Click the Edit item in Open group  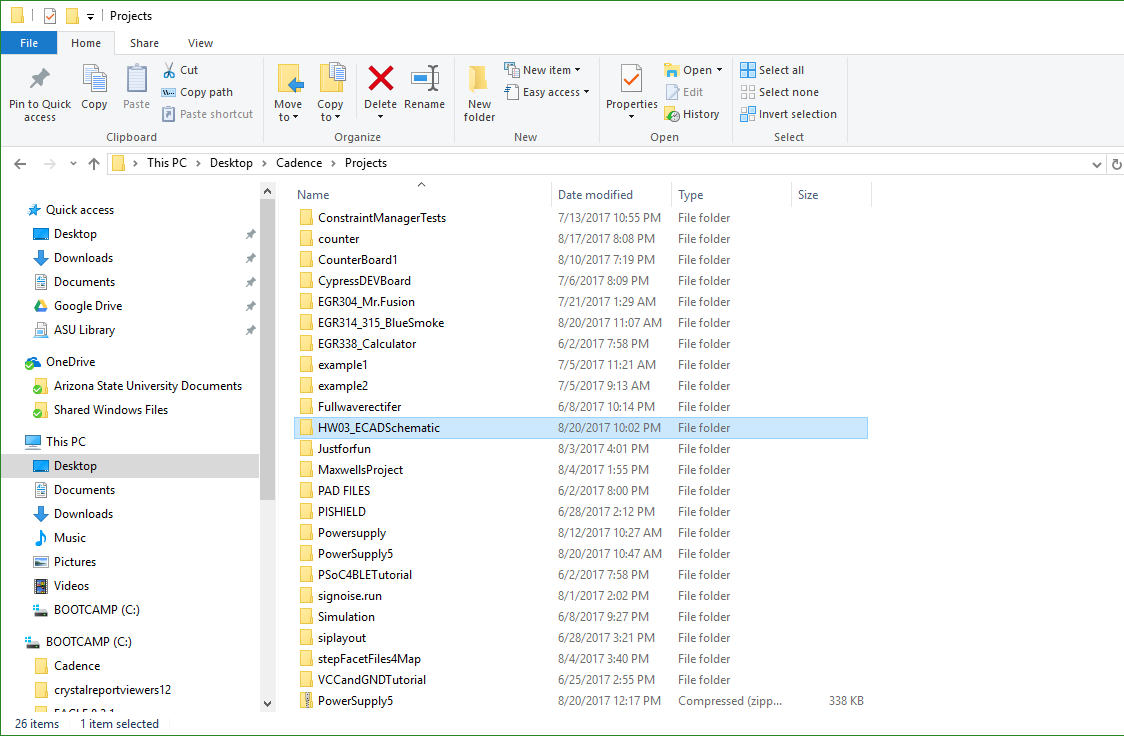[685, 92]
